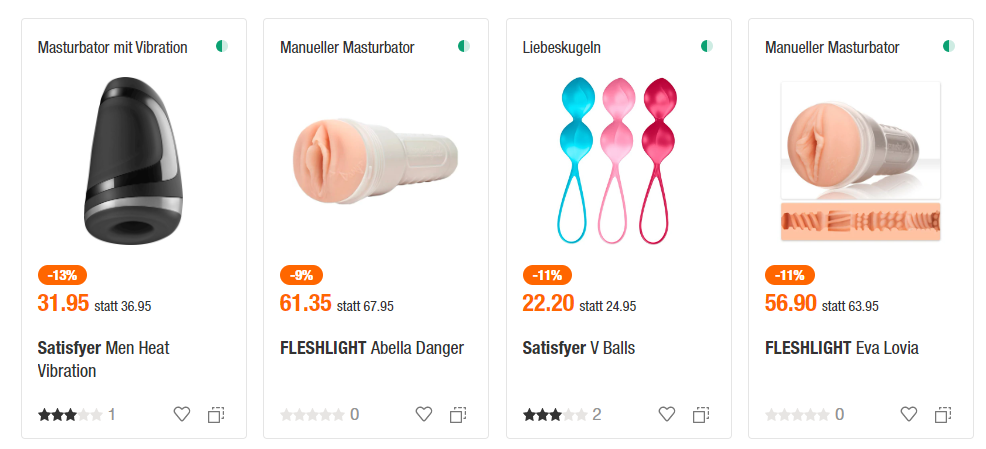
Task: Open Satisfyer Men Heat Vibration product title
Action: tap(104, 359)
